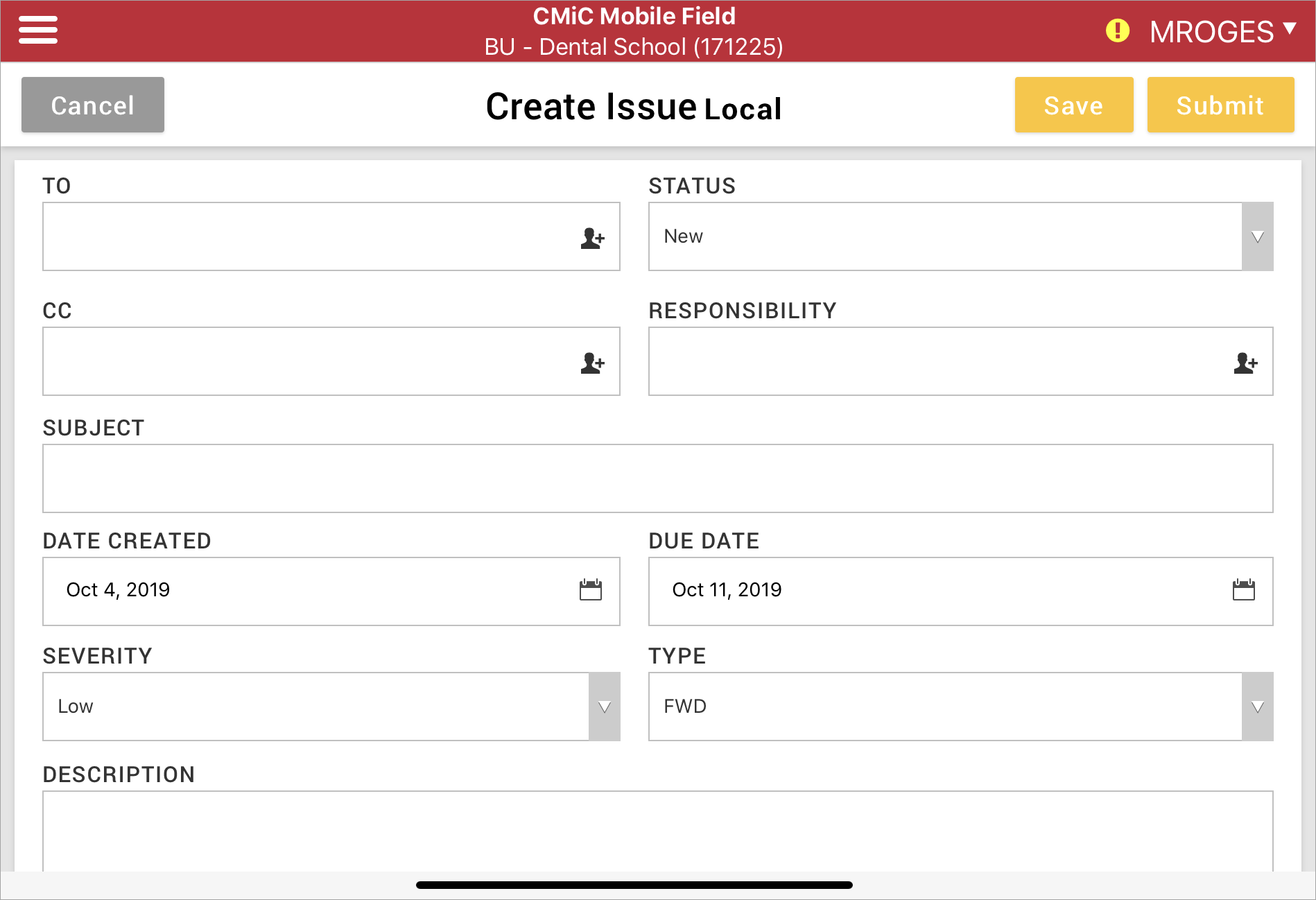Expand the Severity dropdown arrow
This screenshot has height=900, width=1316.
(x=604, y=707)
